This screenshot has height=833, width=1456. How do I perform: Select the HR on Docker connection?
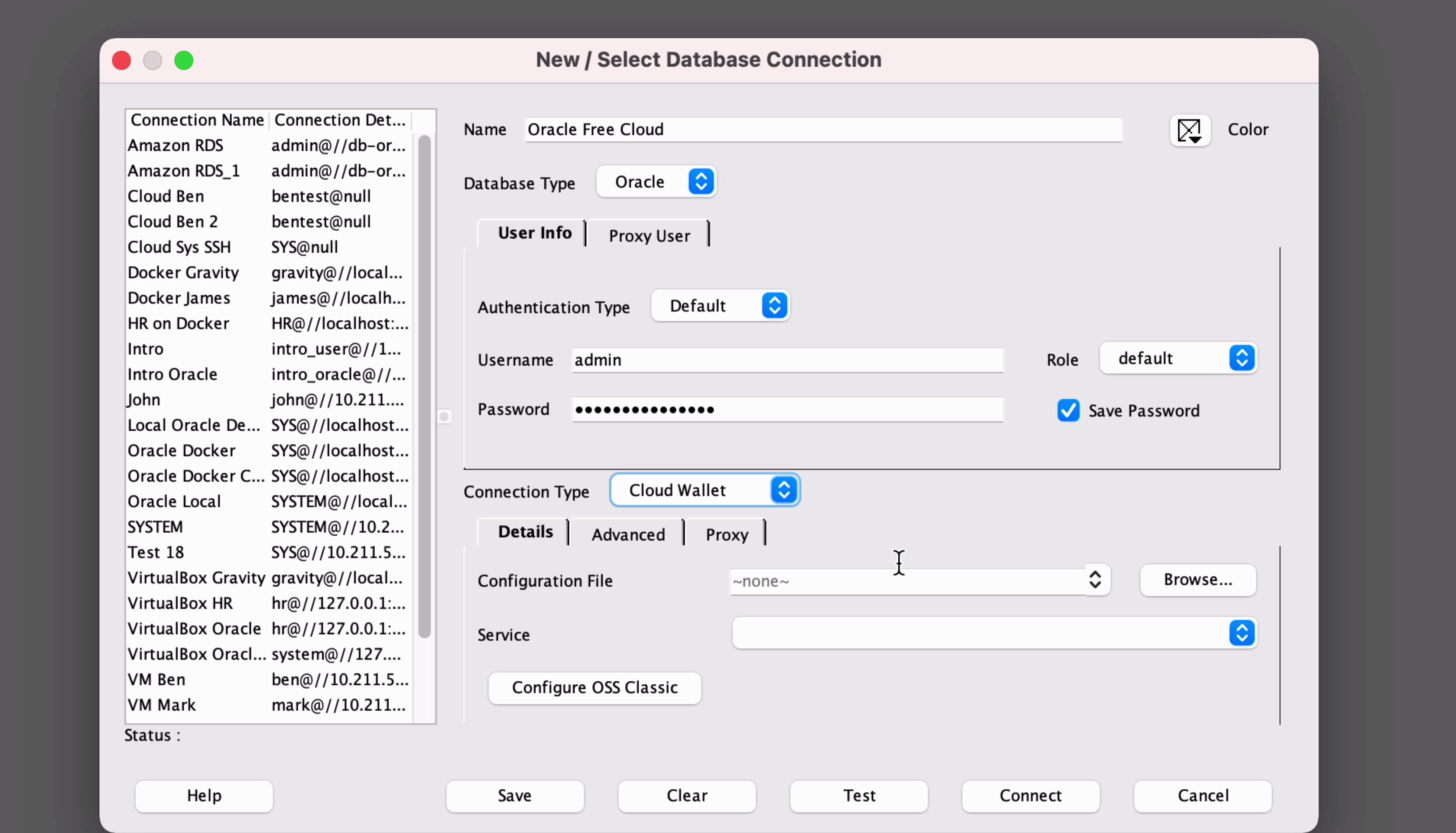pyautogui.click(x=179, y=323)
